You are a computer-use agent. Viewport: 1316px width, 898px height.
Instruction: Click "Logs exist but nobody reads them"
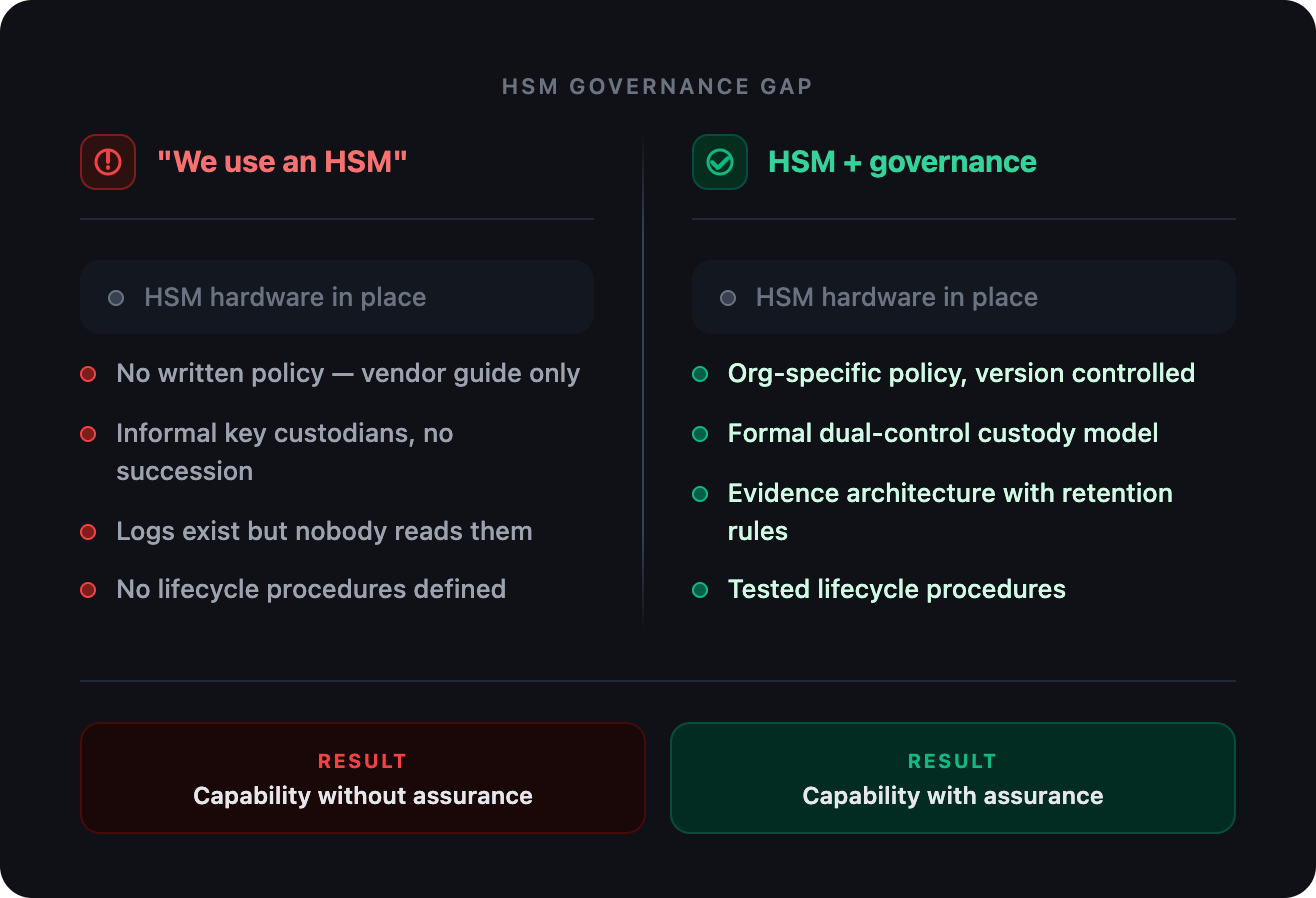324,531
